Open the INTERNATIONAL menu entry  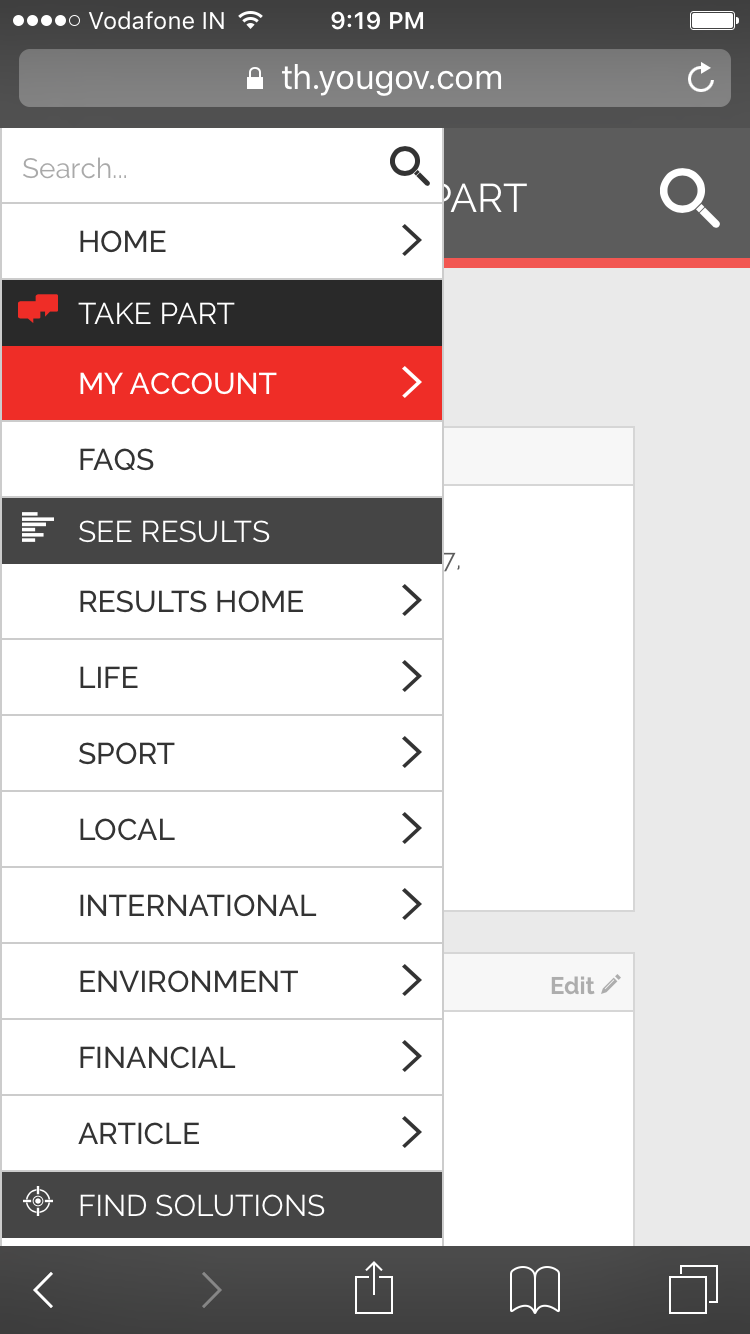click(x=222, y=905)
